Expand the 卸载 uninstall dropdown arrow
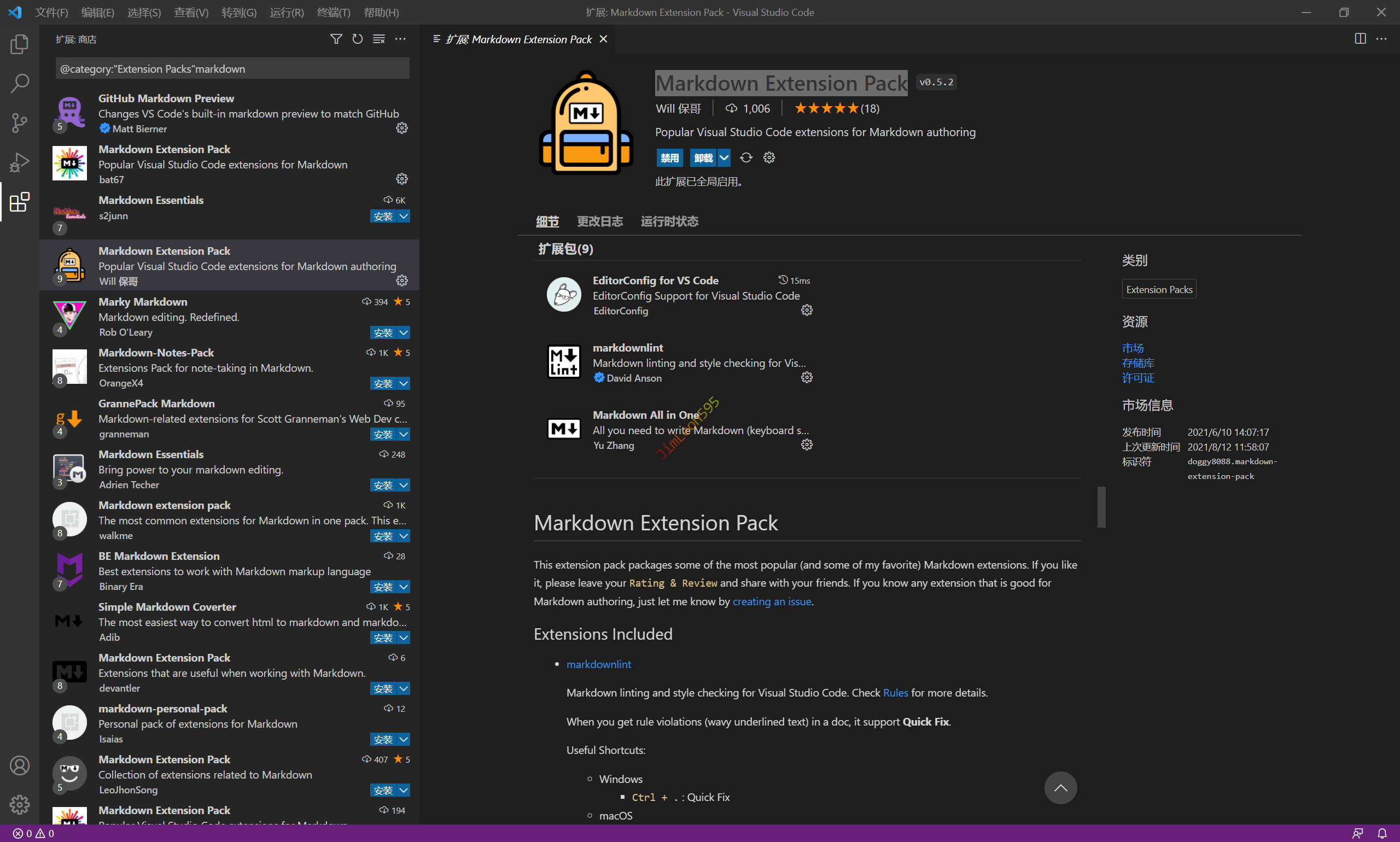Viewport: 1400px width, 842px height. pos(724,157)
